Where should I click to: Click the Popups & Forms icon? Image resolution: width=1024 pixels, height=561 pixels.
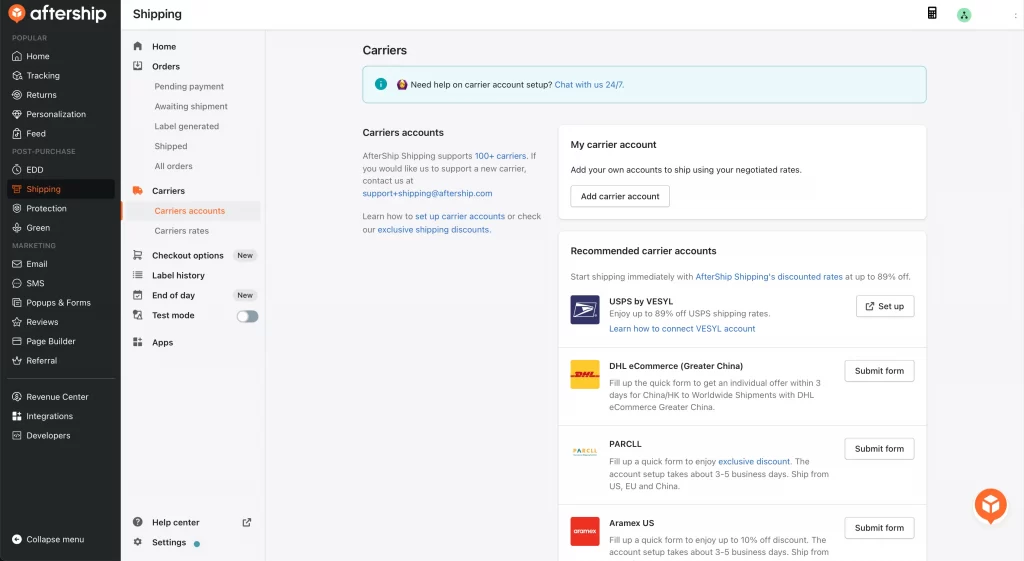[x=17, y=302]
